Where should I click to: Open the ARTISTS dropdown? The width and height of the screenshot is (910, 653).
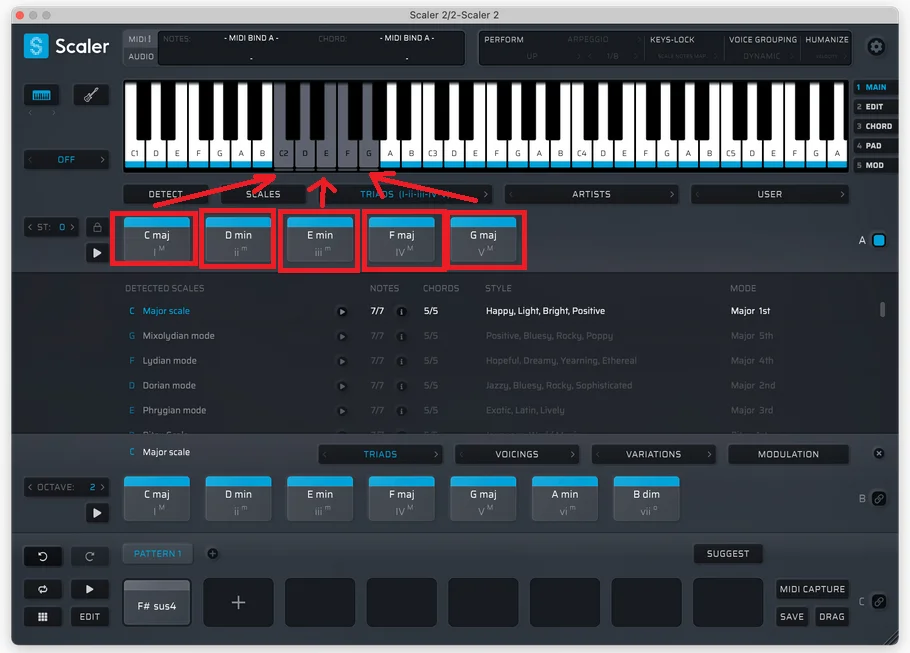(591, 194)
